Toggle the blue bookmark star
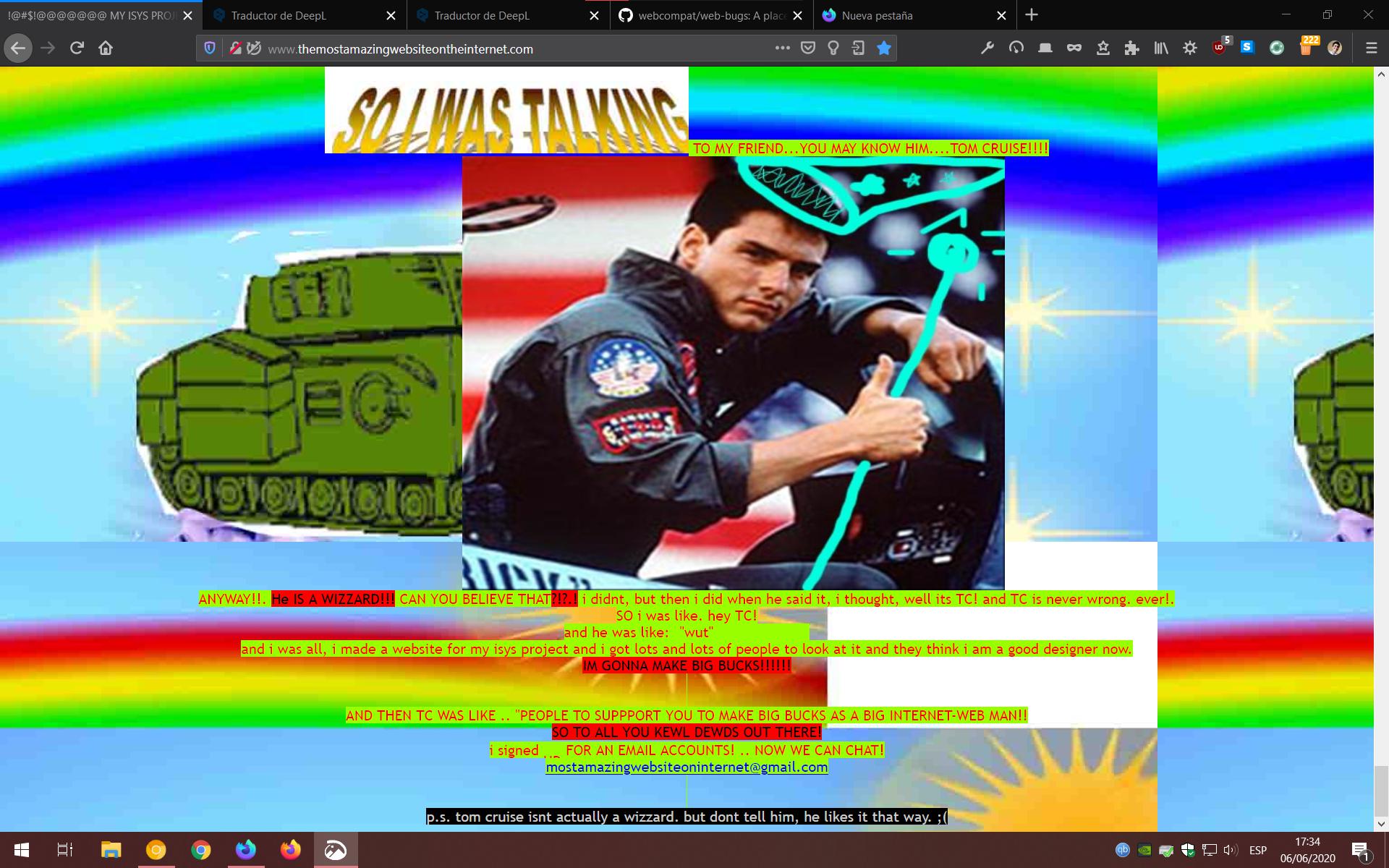The height and width of the screenshot is (868, 1389). point(884,48)
